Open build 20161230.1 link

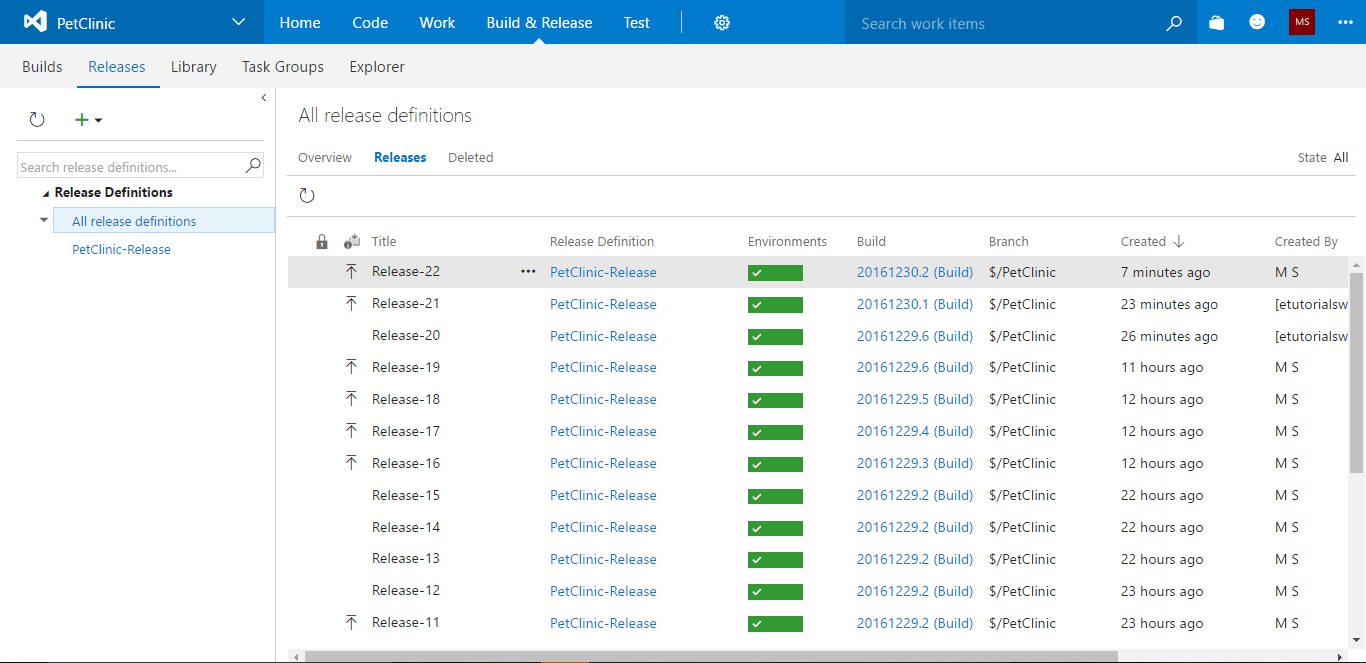coord(915,304)
